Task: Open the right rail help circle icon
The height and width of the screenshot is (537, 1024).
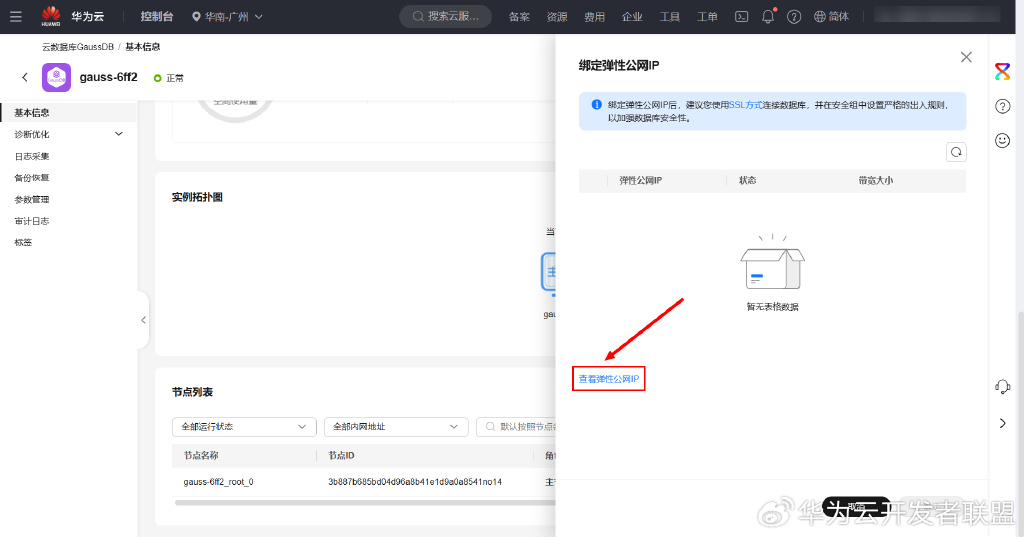Action: click(x=1002, y=106)
